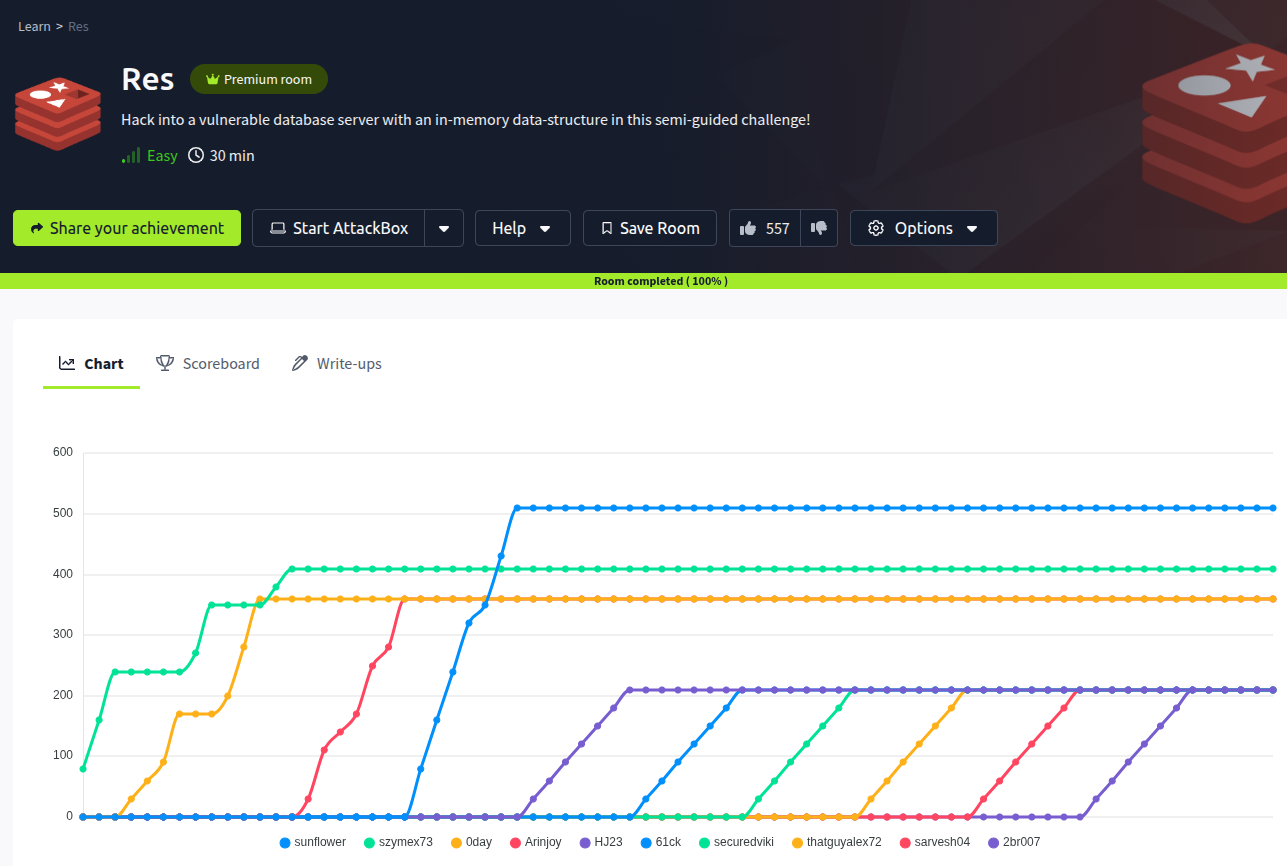The height and width of the screenshot is (866, 1287).
Task: Click the 30 min clock icon
Action: pyautogui.click(x=196, y=156)
